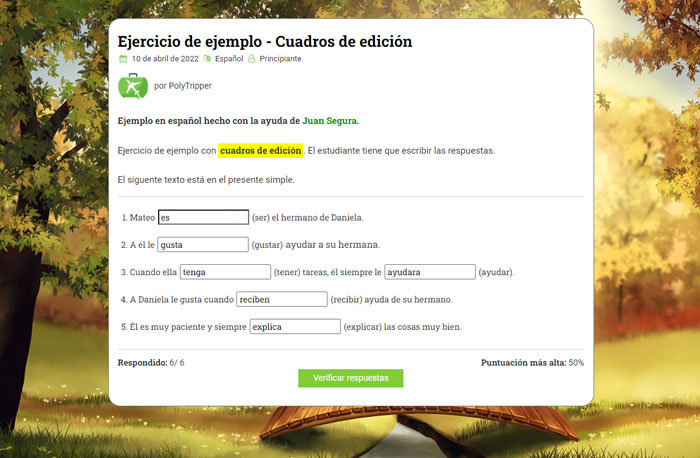Click the Puntuación más alta 50% text
Viewport: 700px width, 458px height.
[532, 363]
